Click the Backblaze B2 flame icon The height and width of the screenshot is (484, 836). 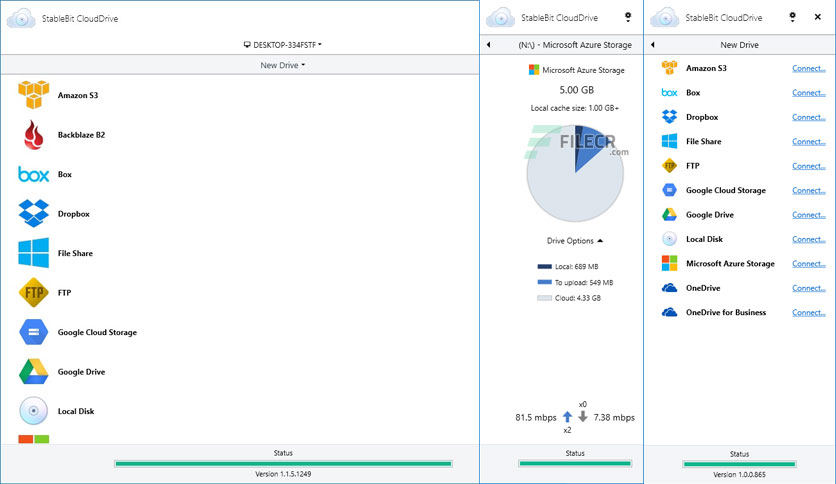click(x=34, y=135)
